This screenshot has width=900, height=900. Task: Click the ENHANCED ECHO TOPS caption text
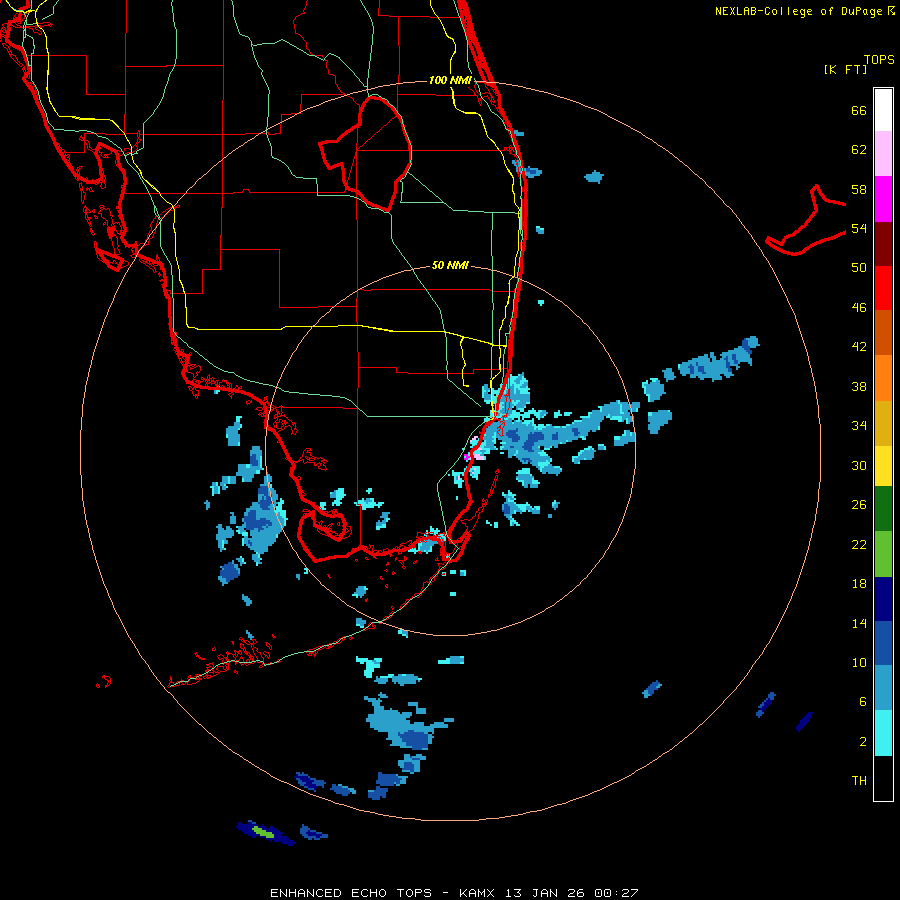point(351,893)
